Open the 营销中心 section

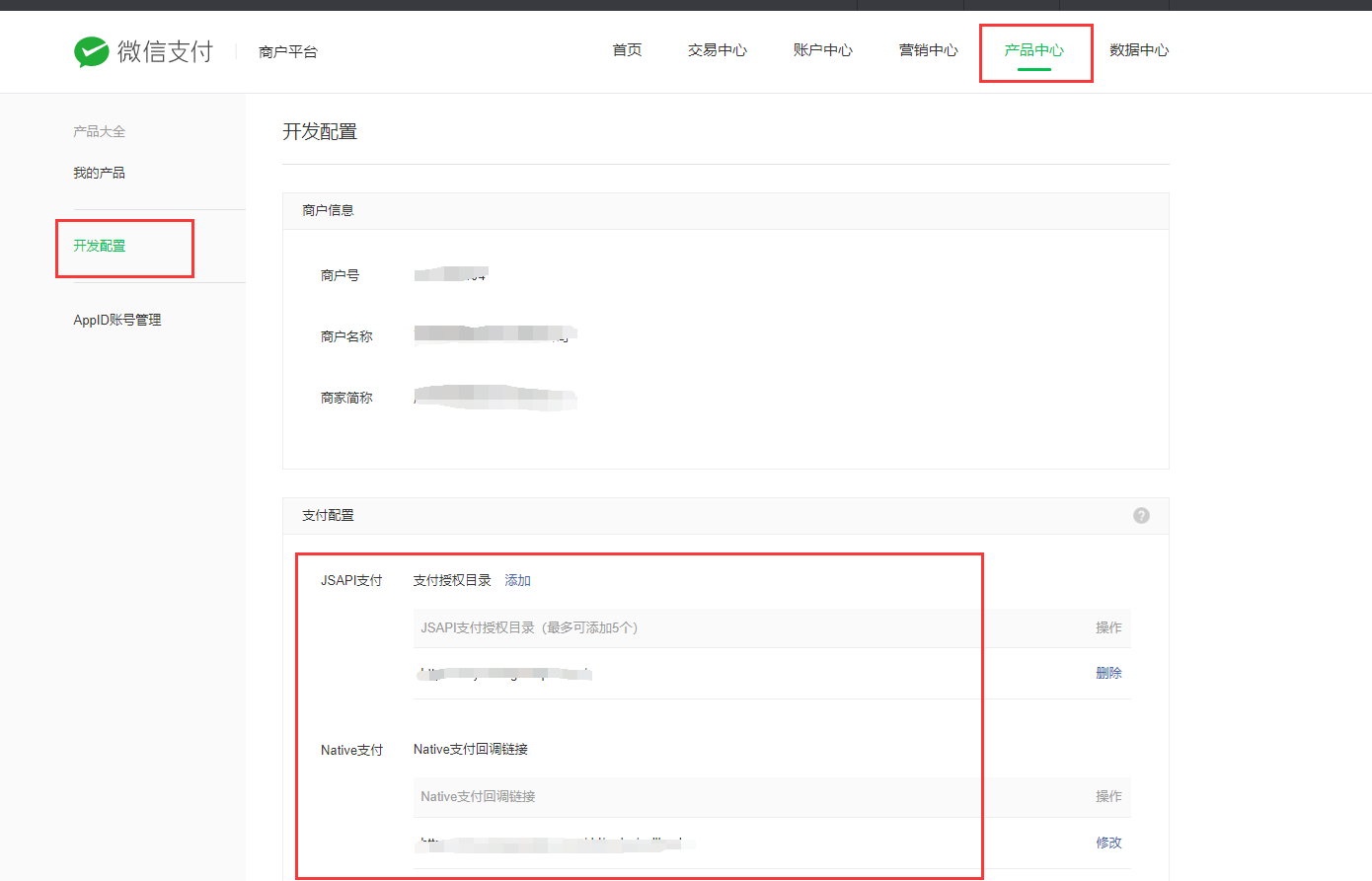928,49
